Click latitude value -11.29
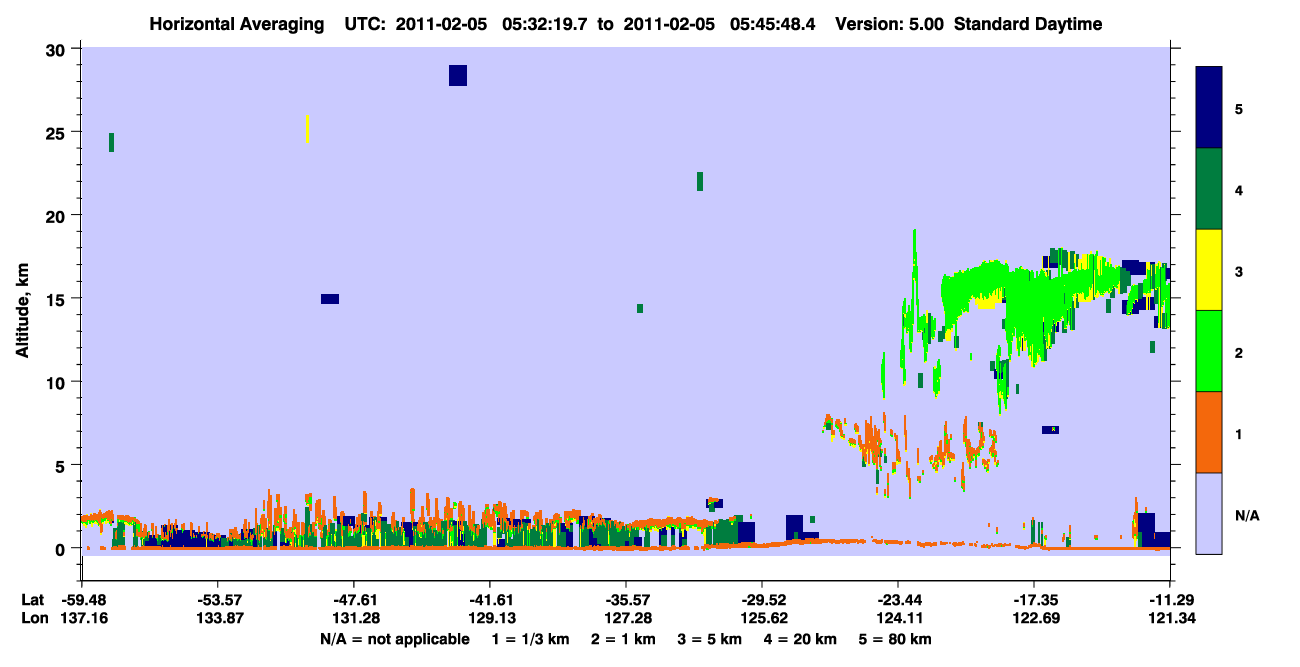 pos(1168,600)
